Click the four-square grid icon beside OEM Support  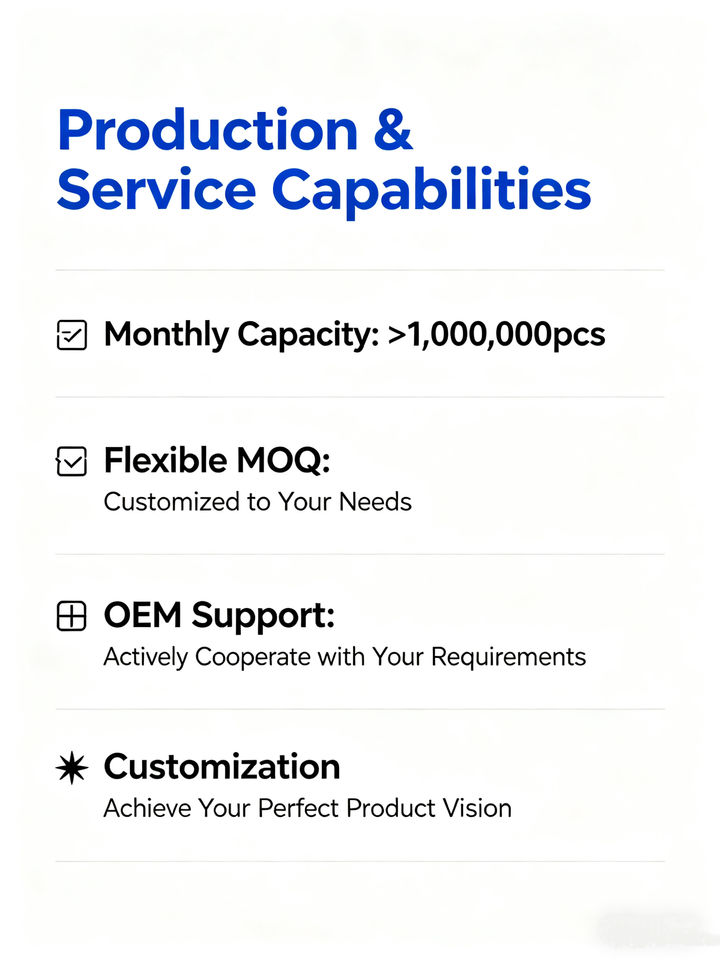point(71,617)
